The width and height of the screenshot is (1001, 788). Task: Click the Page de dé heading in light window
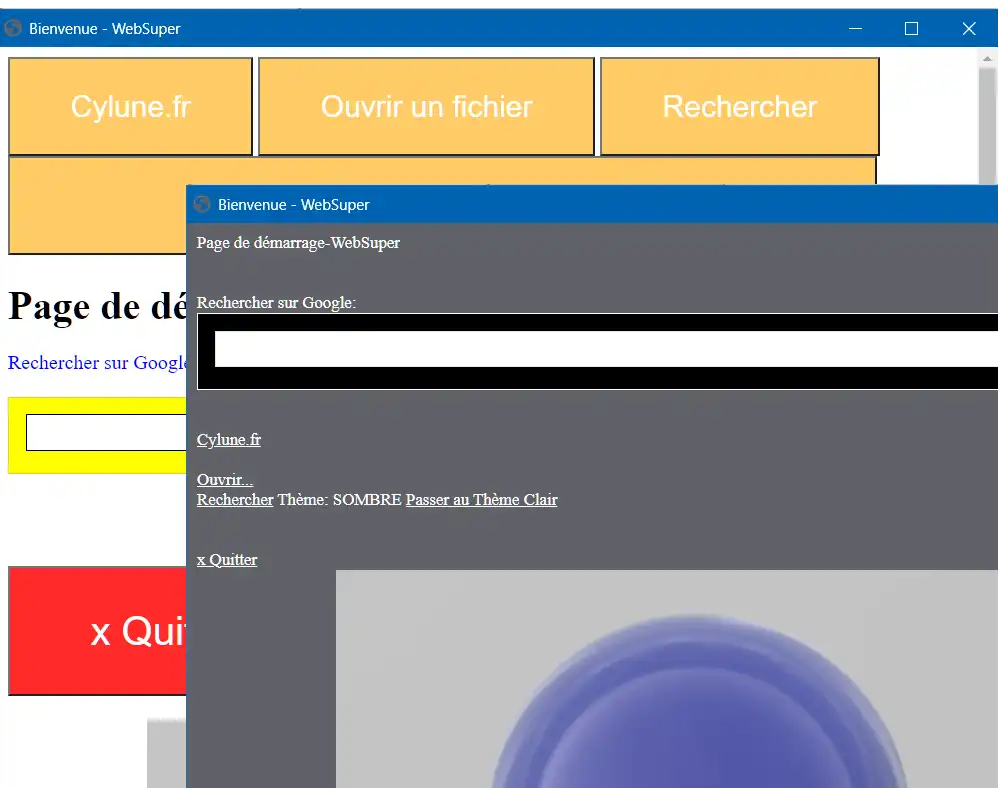(x=97, y=307)
